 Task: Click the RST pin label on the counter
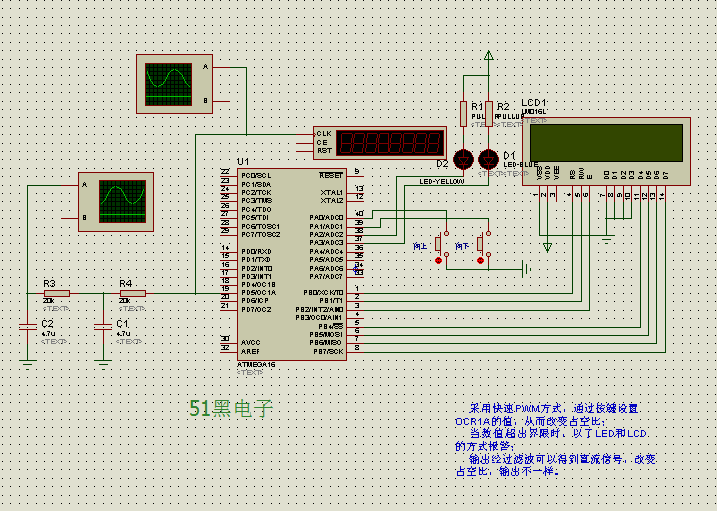(324, 150)
